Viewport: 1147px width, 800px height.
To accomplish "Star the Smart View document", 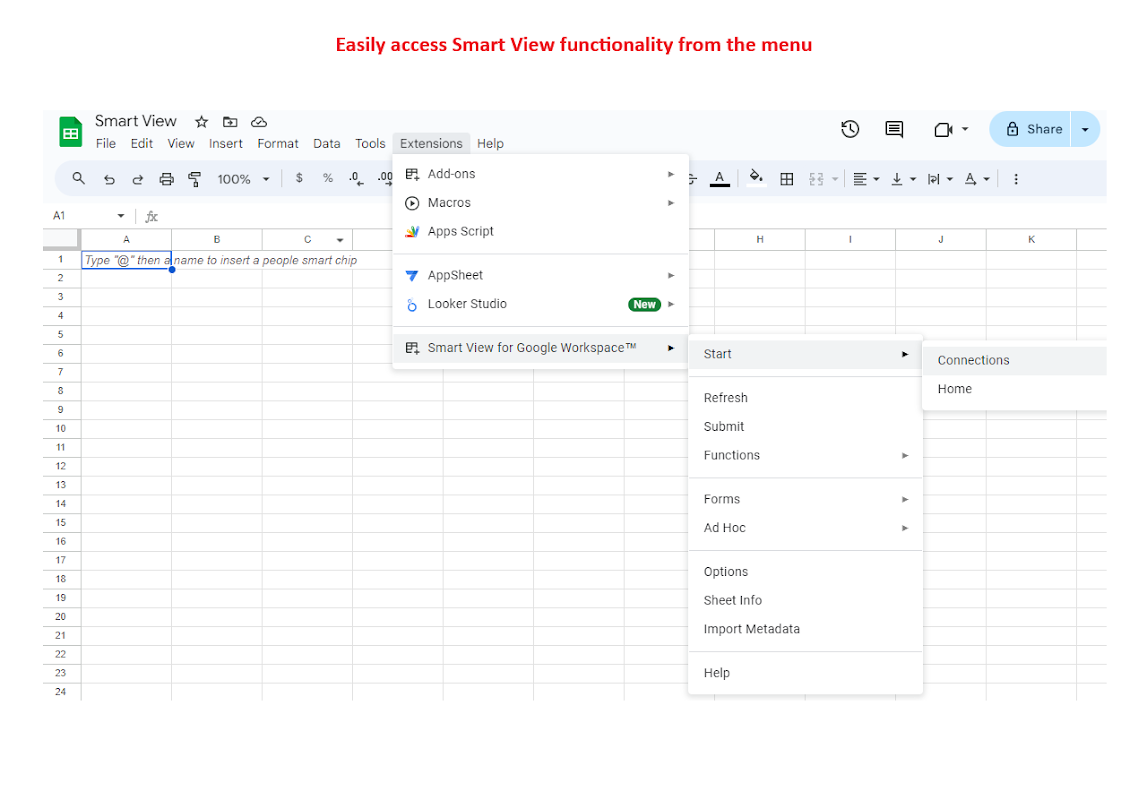I will point(202,122).
